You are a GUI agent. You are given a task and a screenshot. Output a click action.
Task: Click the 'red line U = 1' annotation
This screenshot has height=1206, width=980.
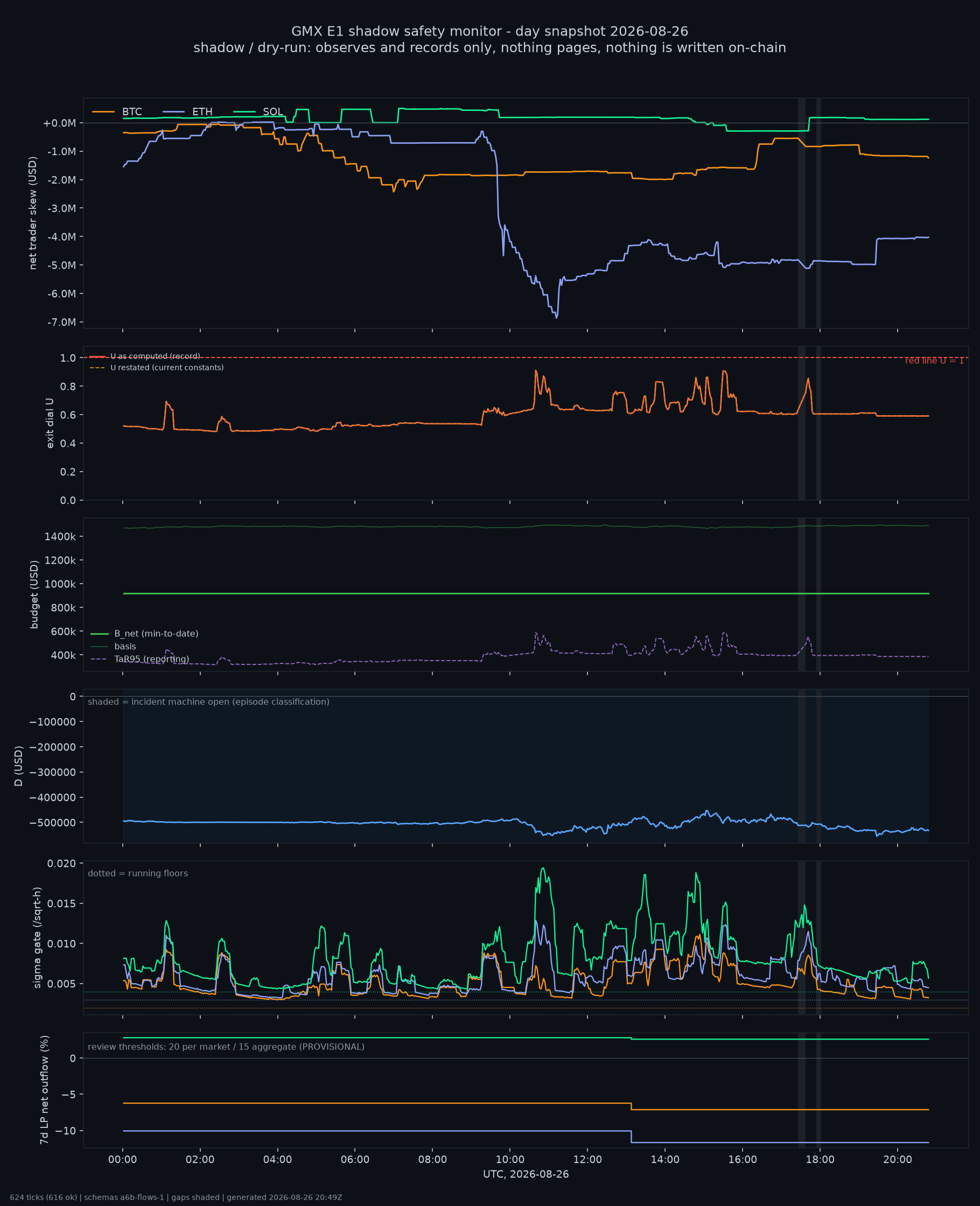click(934, 361)
